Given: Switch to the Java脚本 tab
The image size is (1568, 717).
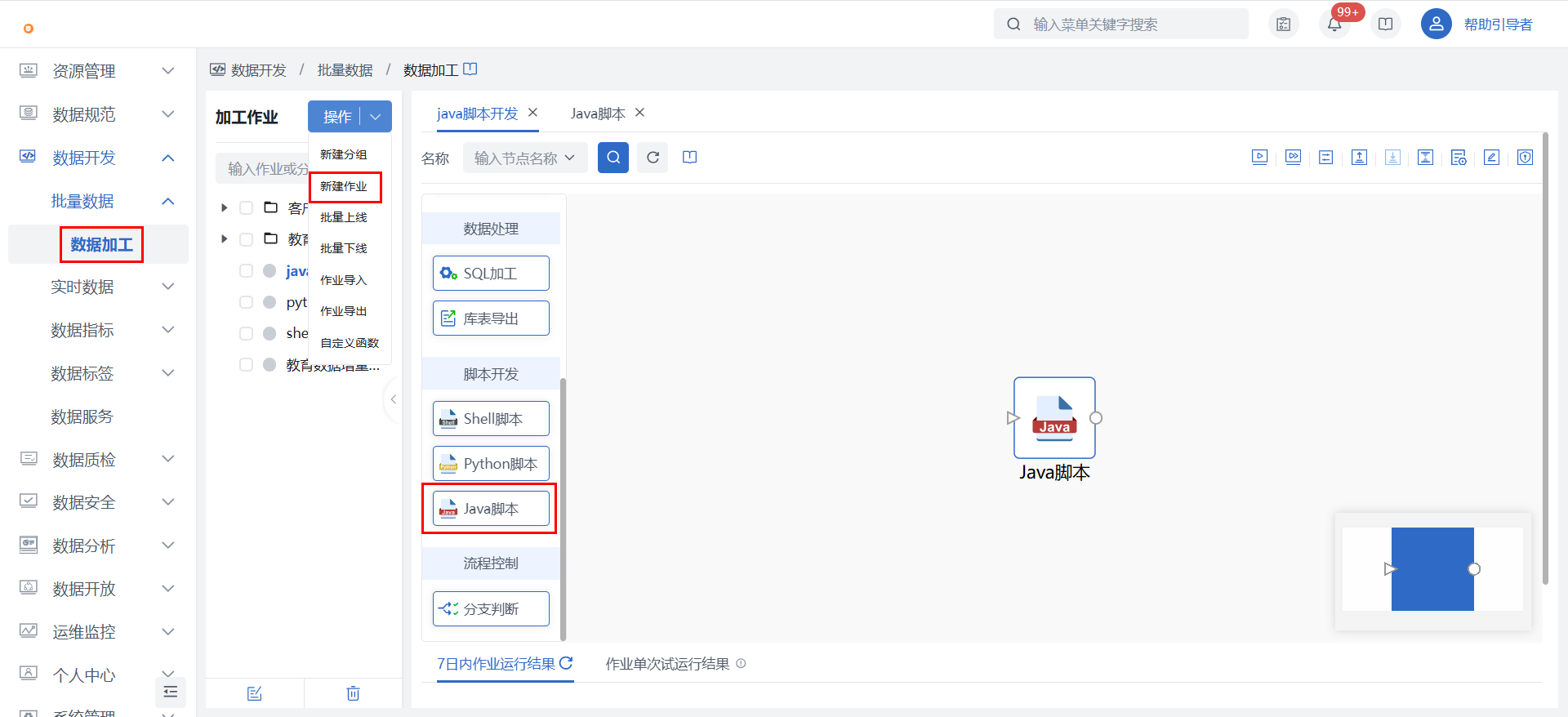Looking at the screenshot, I should pyautogui.click(x=598, y=114).
